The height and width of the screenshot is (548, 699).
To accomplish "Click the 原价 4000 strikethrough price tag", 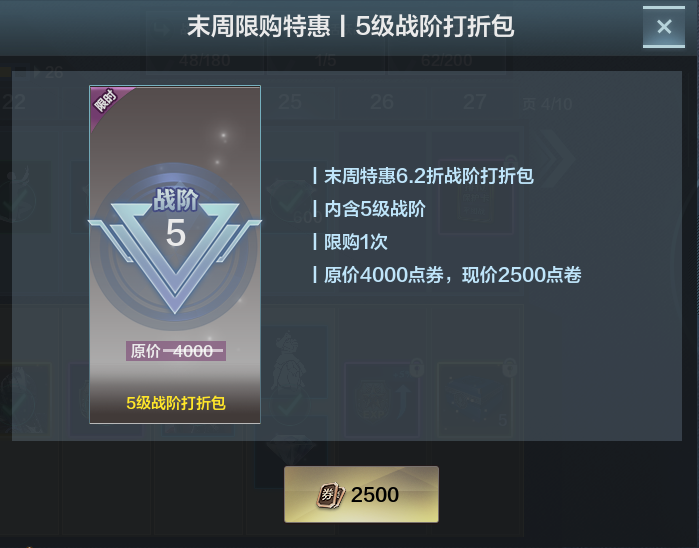I will [x=176, y=351].
